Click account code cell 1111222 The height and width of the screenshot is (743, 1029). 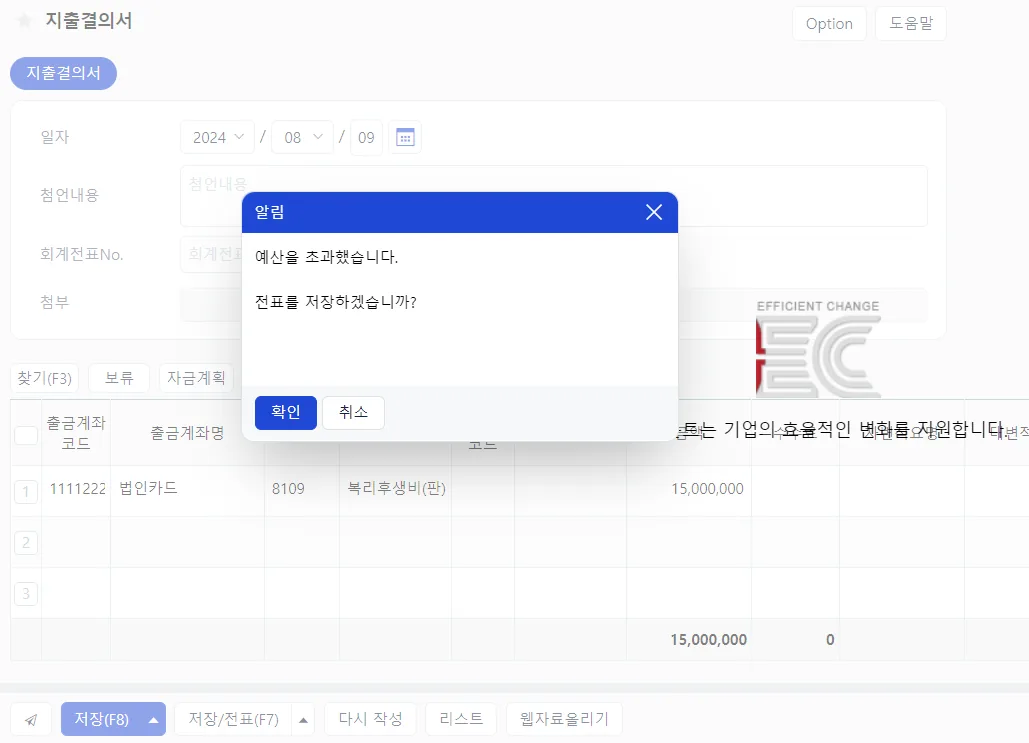pos(76,489)
